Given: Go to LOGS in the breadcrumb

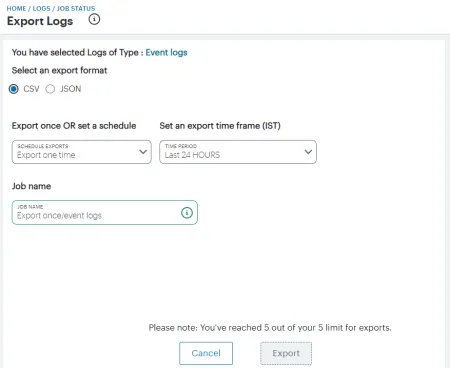Looking at the screenshot, I should [x=41, y=8].
